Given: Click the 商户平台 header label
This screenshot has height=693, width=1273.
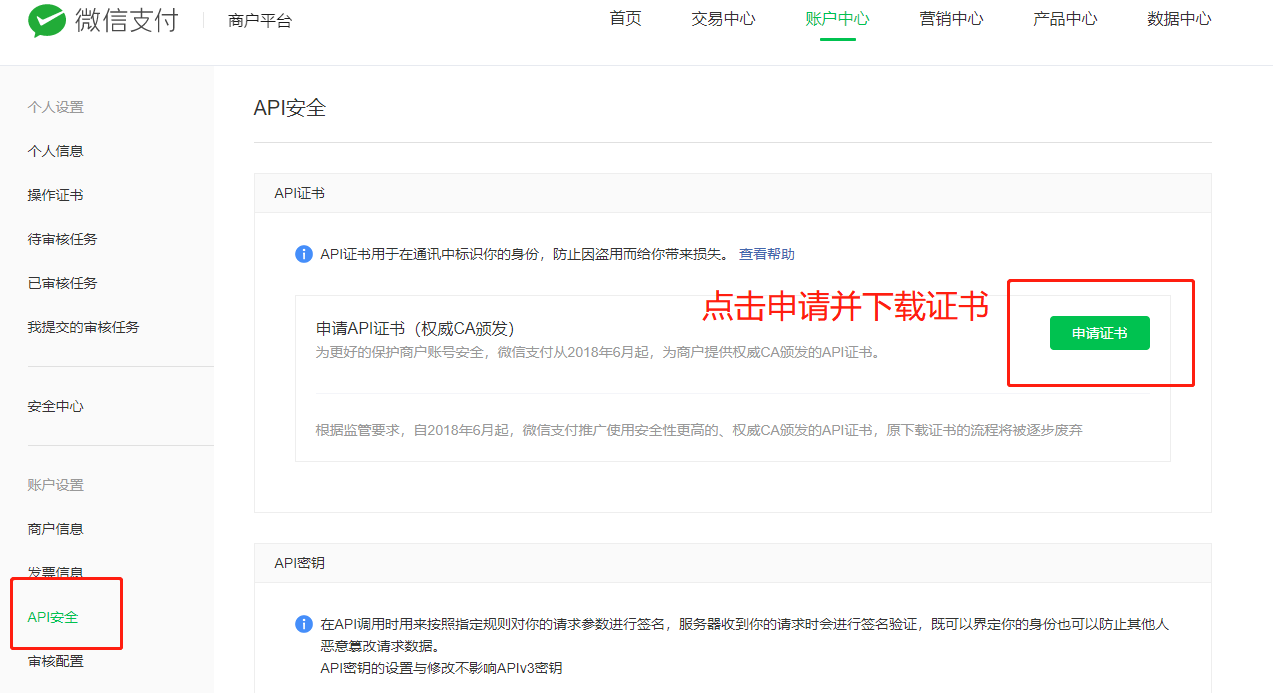Looking at the screenshot, I should pos(260,20).
